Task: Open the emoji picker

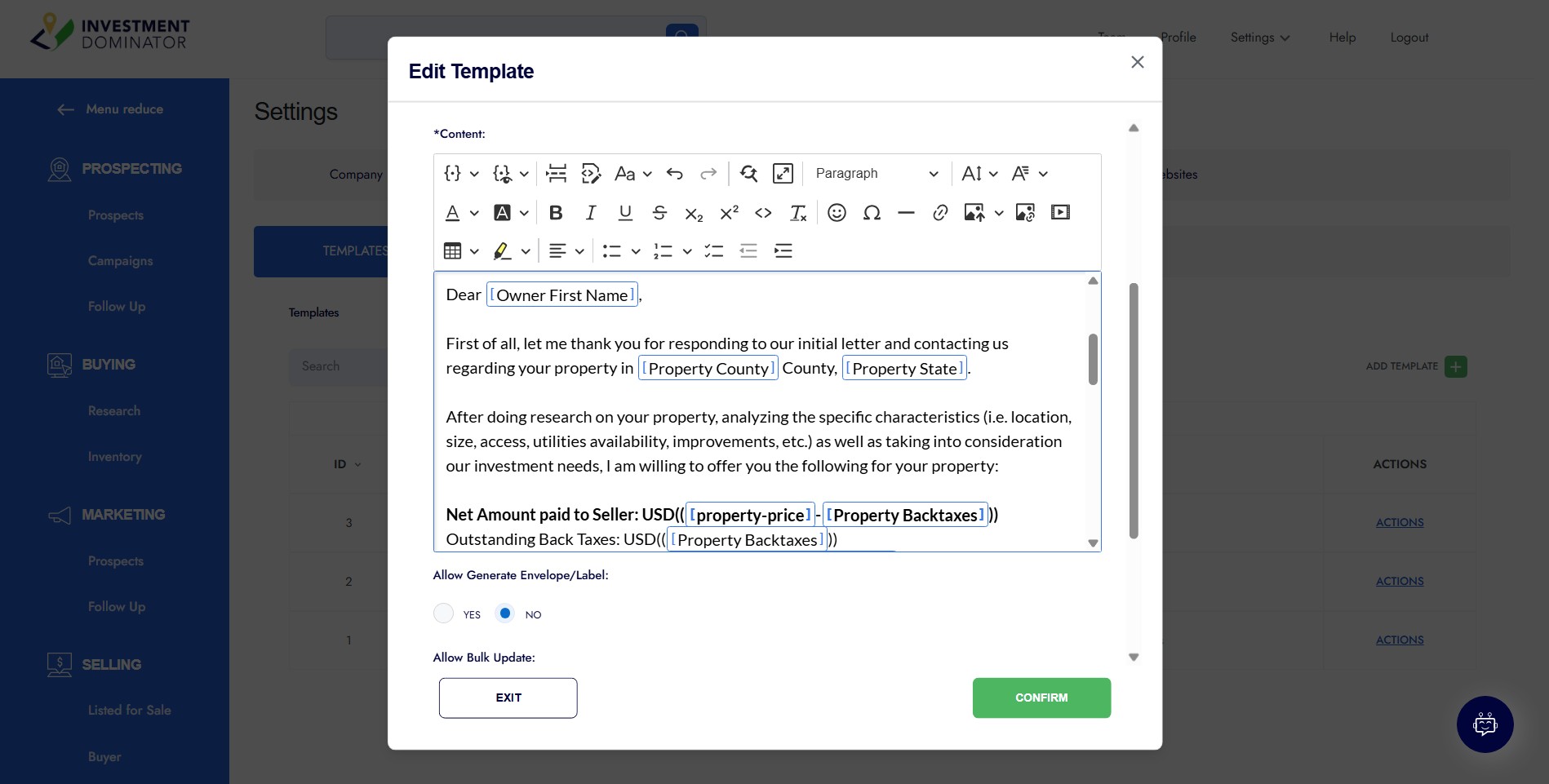Action: [x=837, y=213]
